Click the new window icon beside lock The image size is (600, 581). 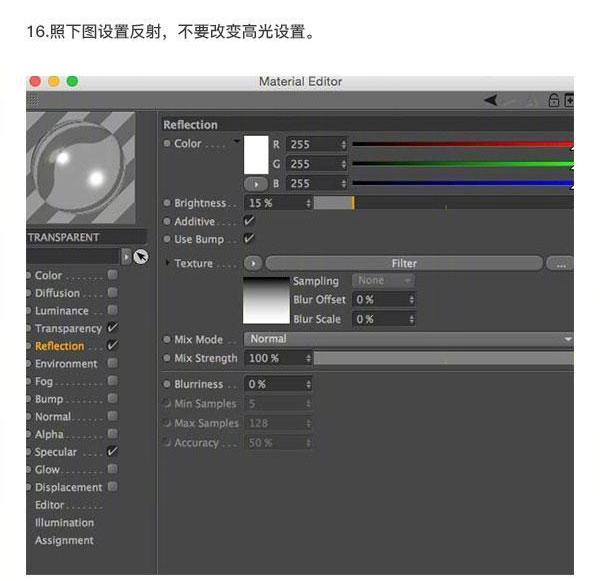(570, 100)
